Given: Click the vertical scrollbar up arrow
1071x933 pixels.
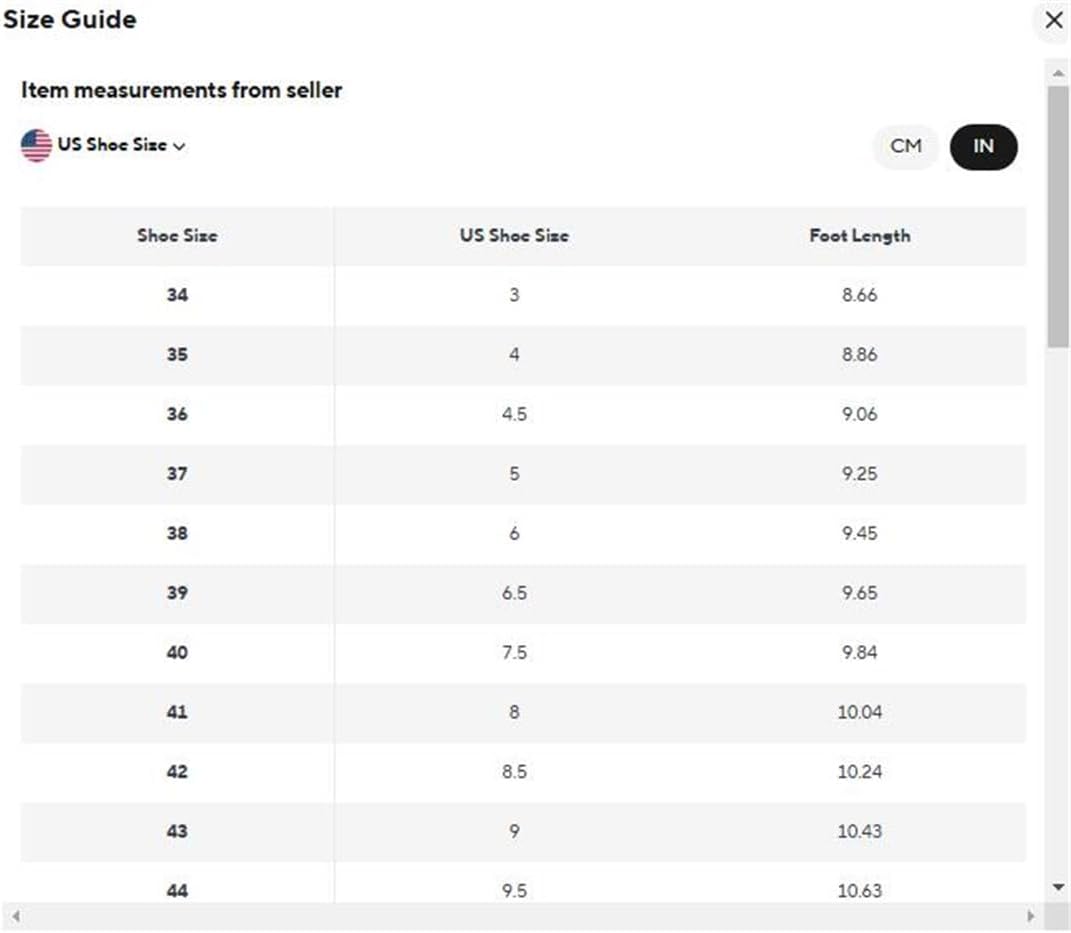Looking at the screenshot, I should (x=1059, y=72).
